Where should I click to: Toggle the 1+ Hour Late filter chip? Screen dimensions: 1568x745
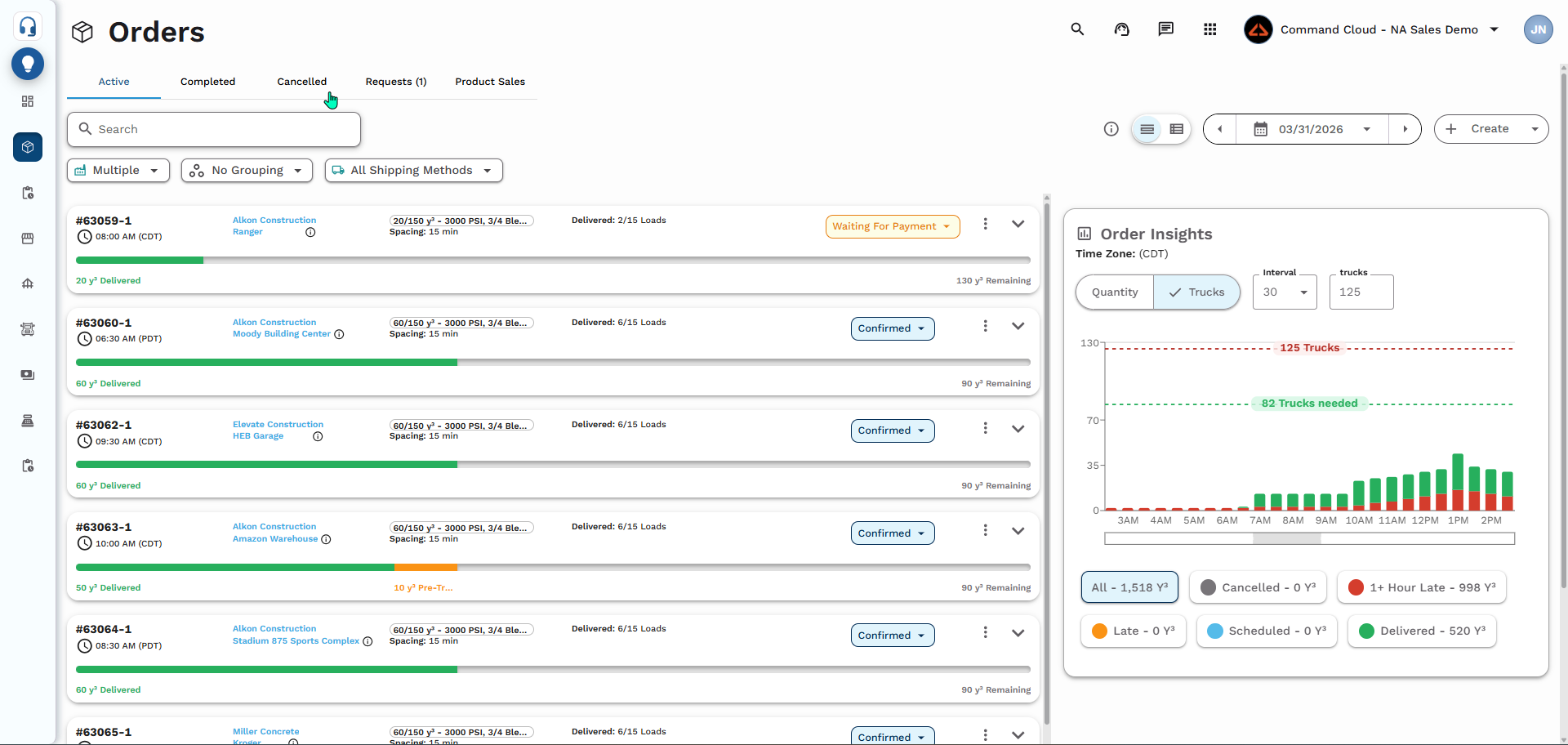(x=1422, y=587)
